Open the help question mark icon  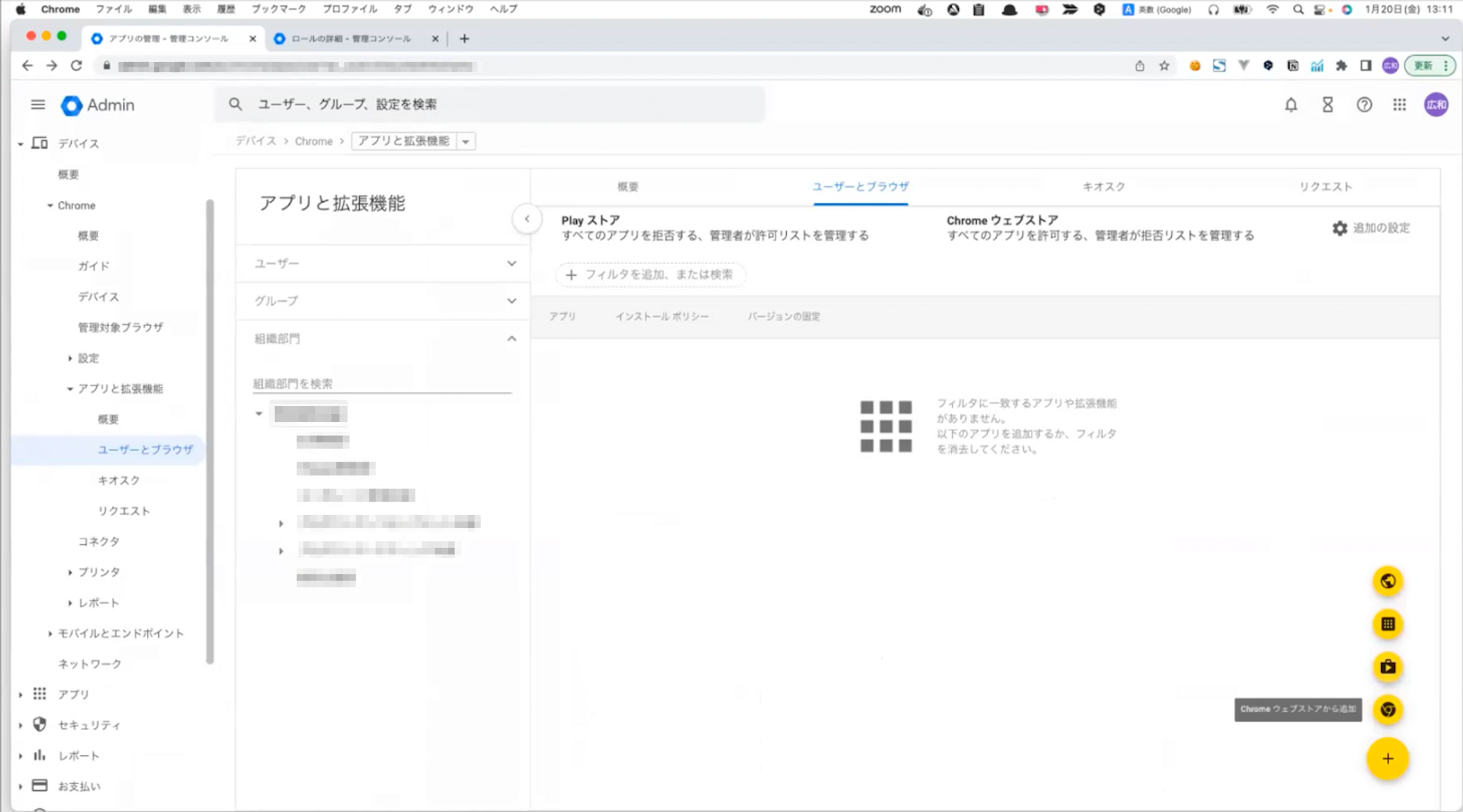[x=1364, y=105]
